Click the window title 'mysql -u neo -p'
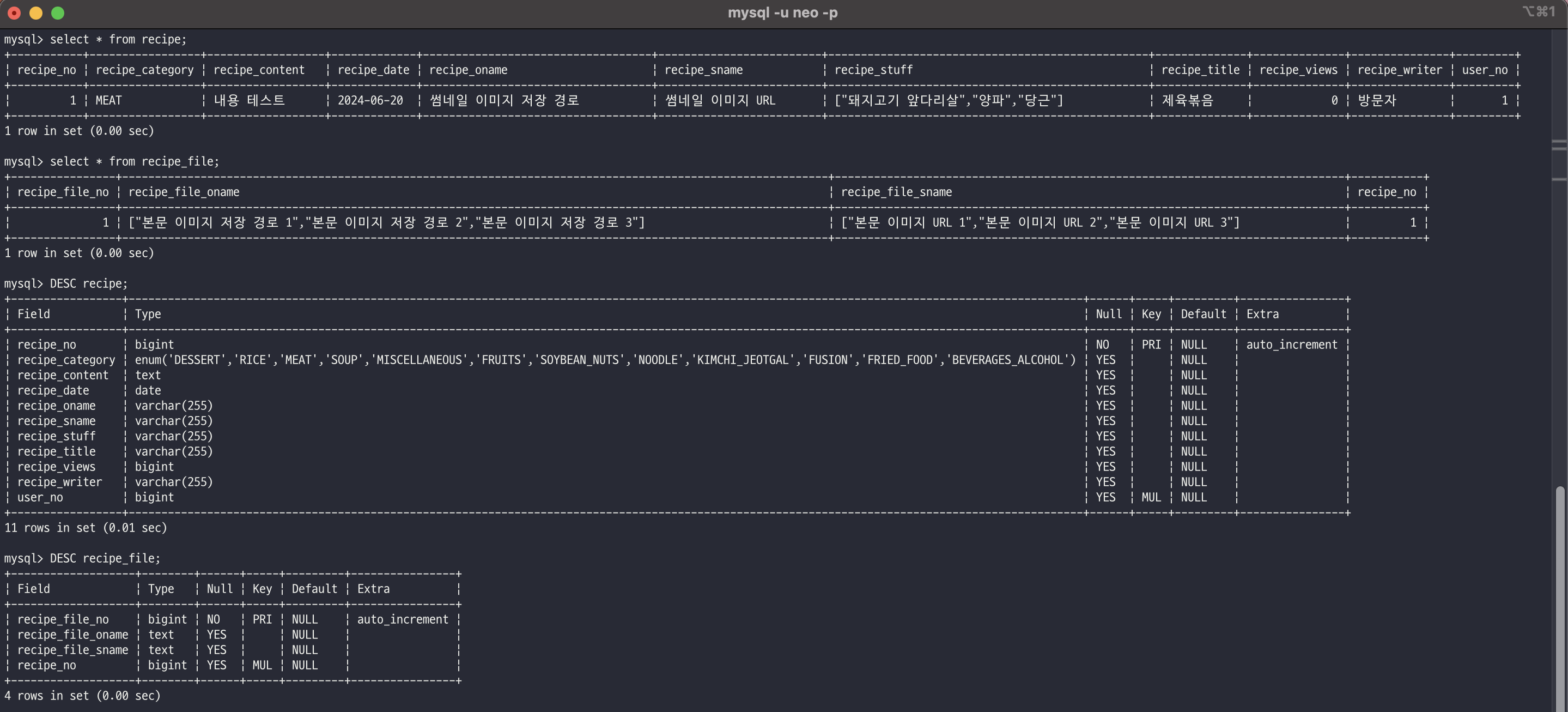1568x712 pixels. [x=782, y=13]
